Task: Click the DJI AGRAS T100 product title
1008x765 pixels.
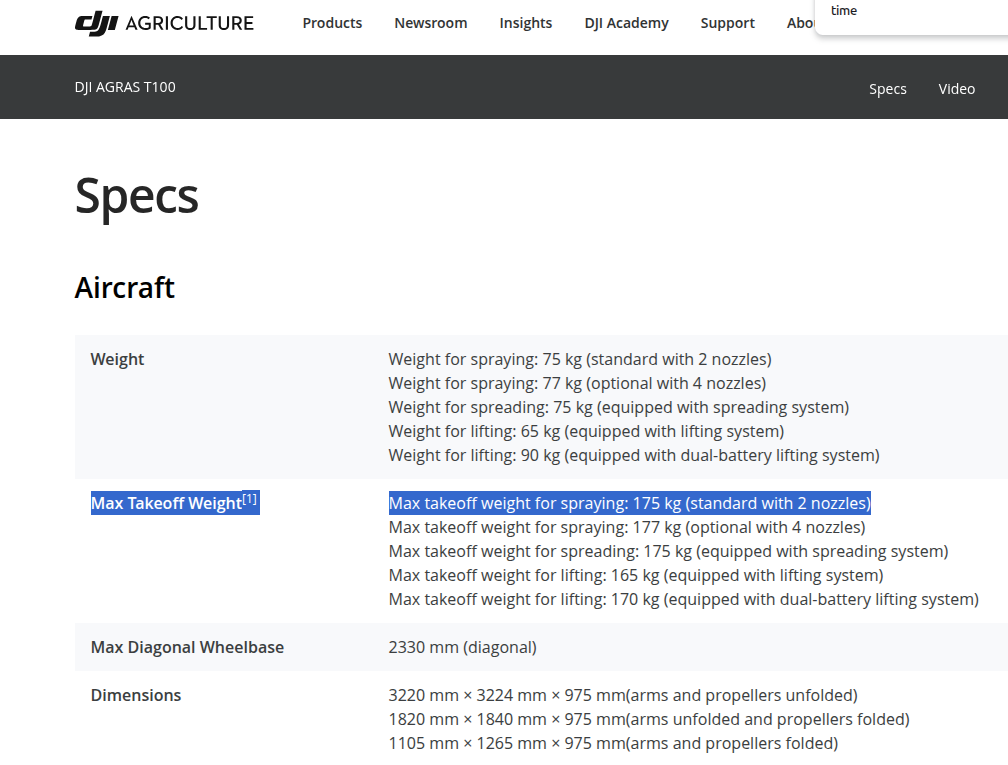Action: [125, 87]
